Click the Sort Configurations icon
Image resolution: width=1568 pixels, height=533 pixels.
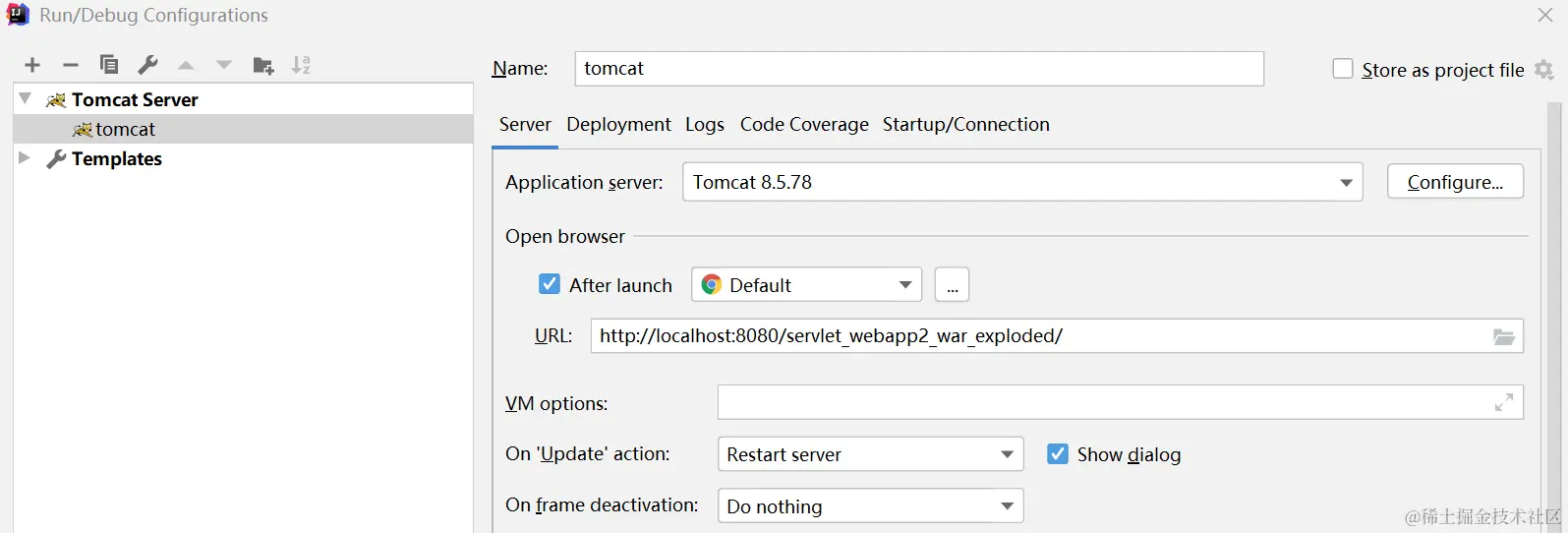pos(301,65)
